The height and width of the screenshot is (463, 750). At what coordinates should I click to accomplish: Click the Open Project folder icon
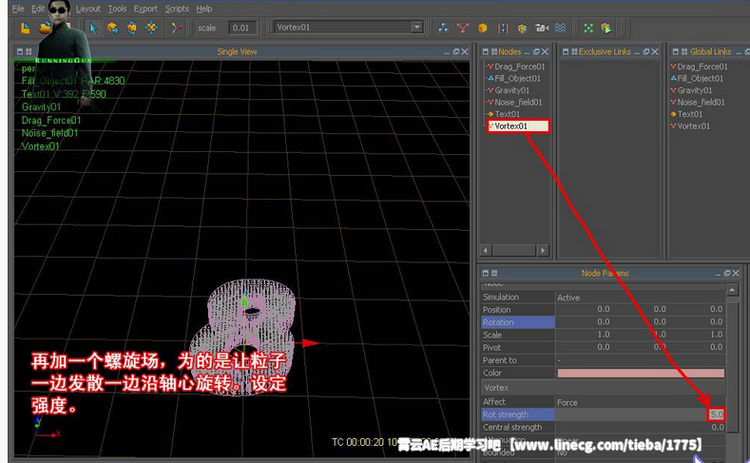pyautogui.click(x=45, y=28)
